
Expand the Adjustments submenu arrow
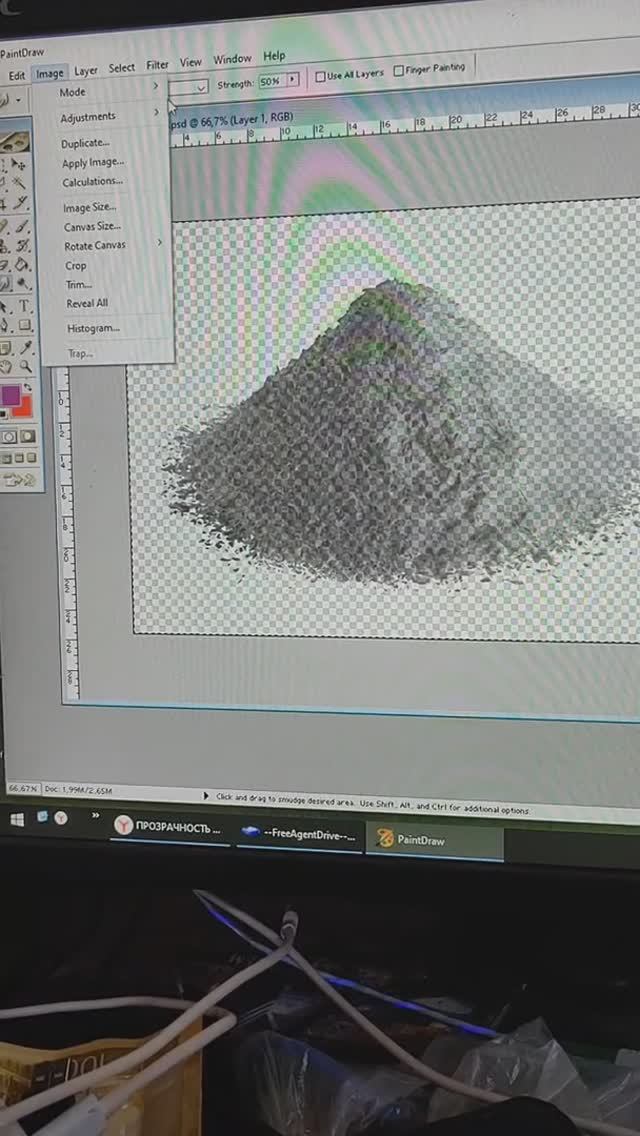(156, 112)
